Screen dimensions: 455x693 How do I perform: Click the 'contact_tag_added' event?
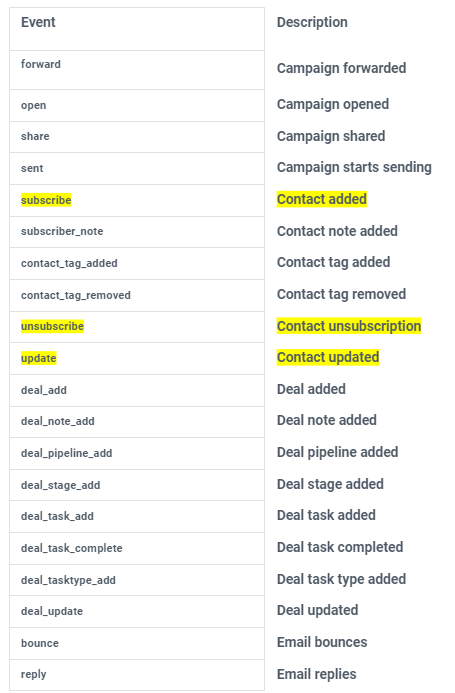[x=69, y=263]
